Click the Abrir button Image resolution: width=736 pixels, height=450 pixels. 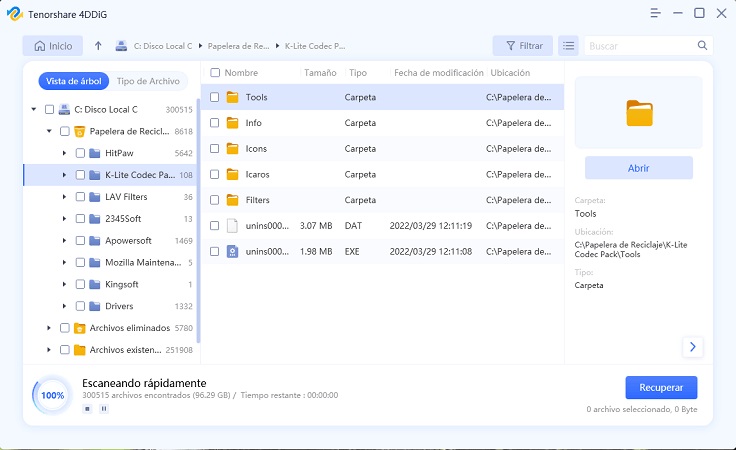[638, 168]
